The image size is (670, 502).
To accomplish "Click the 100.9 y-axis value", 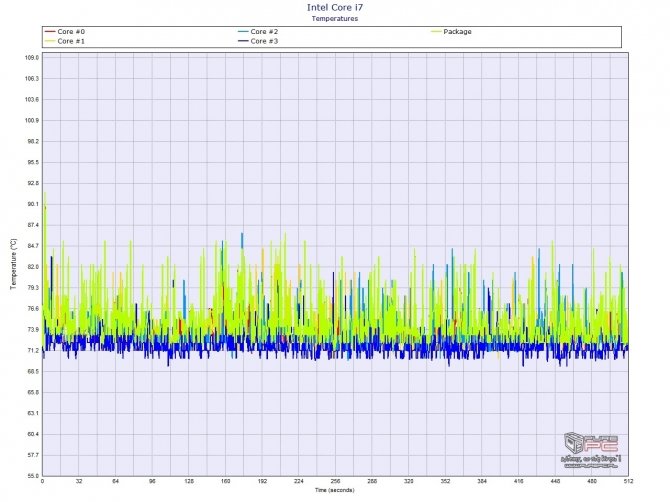I will coord(33,120).
